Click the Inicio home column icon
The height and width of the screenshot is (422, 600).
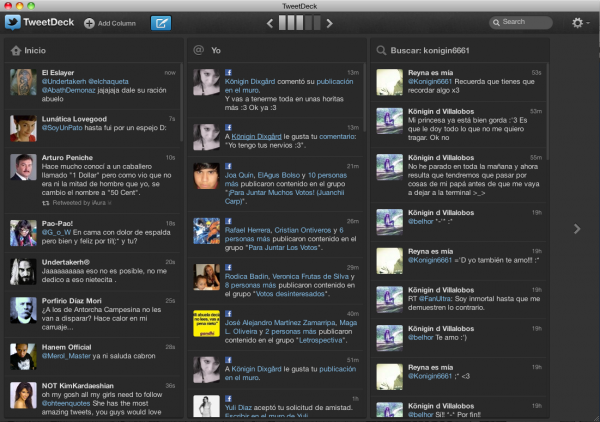(16, 51)
